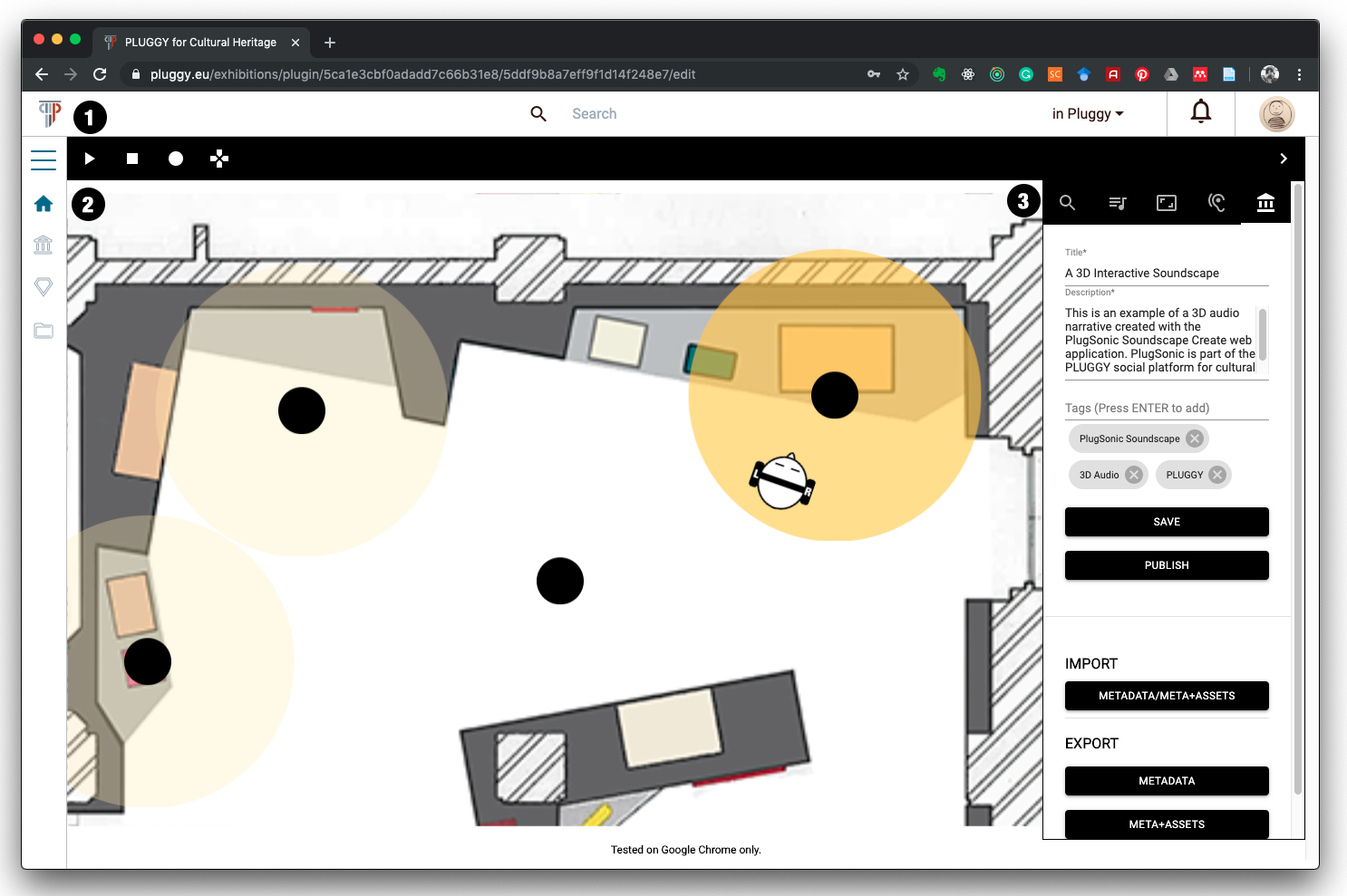Click the PUBLISH button
Image resolution: width=1347 pixels, height=896 pixels.
1167,565
